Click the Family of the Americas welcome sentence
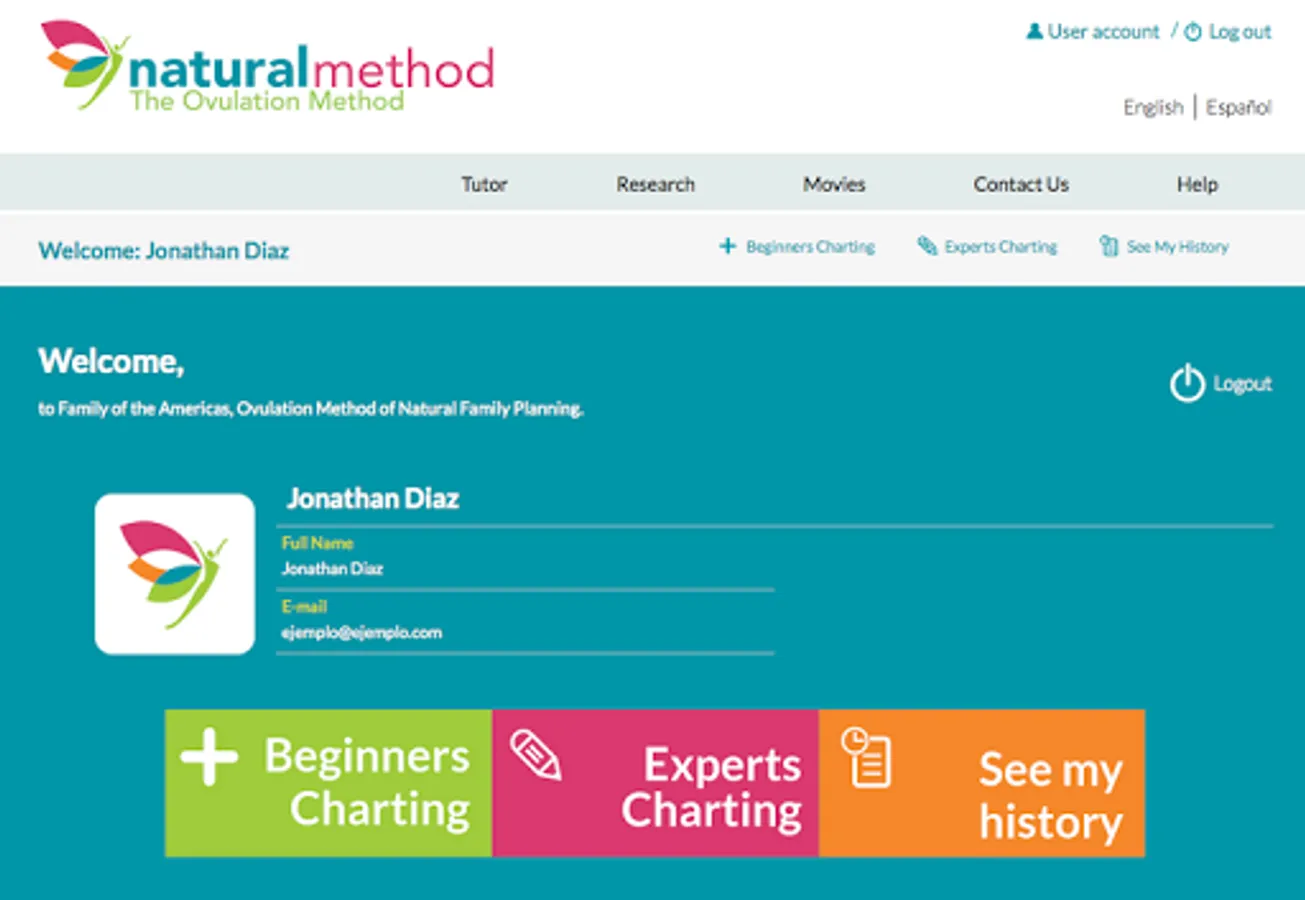Image resolution: width=1305 pixels, height=900 pixels. [x=311, y=409]
